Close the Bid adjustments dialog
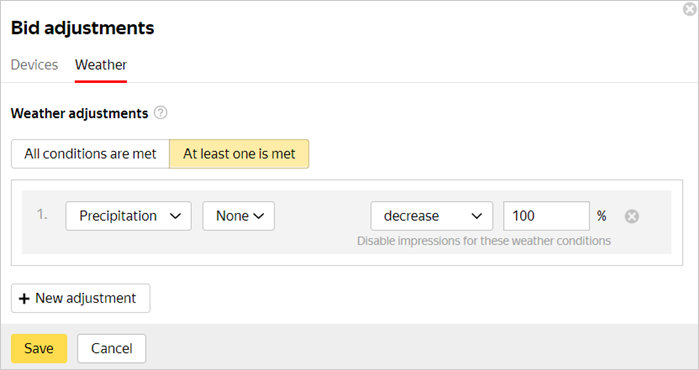 (x=690, y=9)
